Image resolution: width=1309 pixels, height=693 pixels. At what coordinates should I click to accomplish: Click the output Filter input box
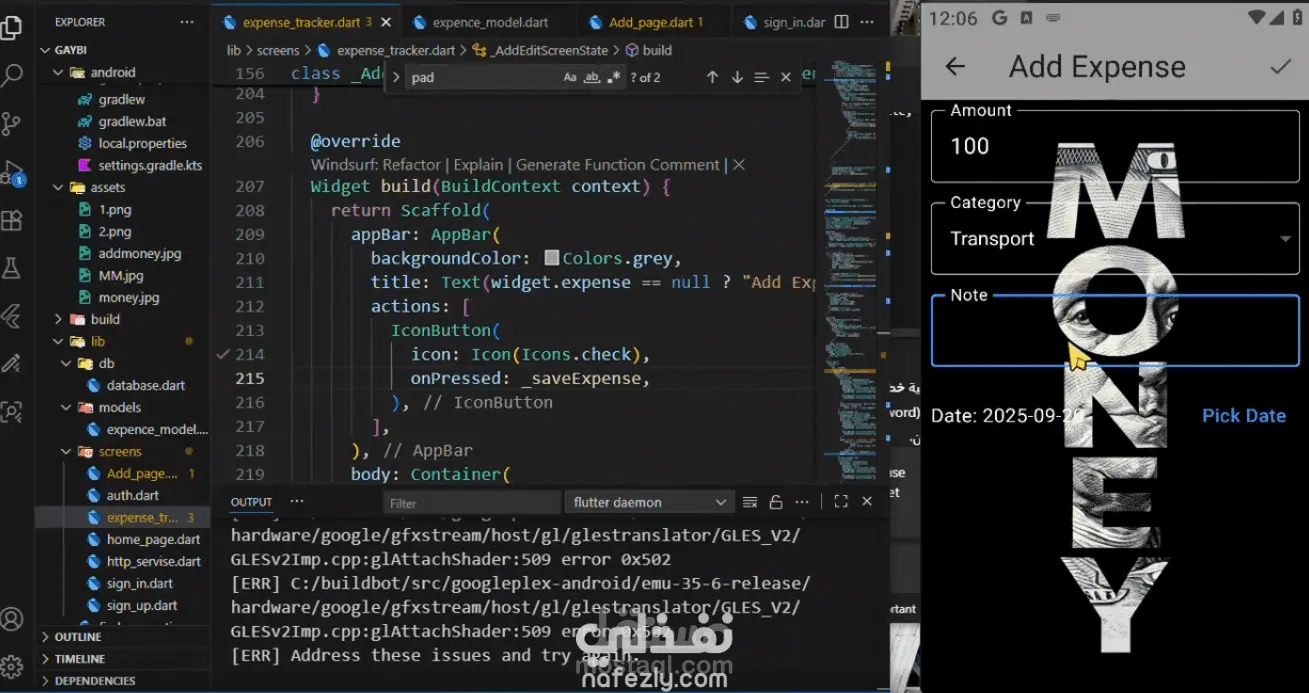(472, 502)
